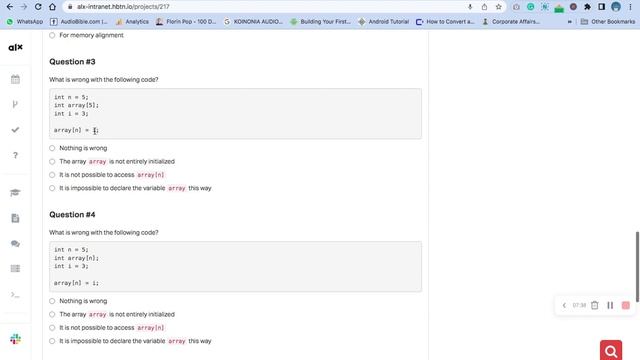The image size is (640, 360).
Task: Click the page vertical scrollbar thumb
Action: tap(637, 267)
